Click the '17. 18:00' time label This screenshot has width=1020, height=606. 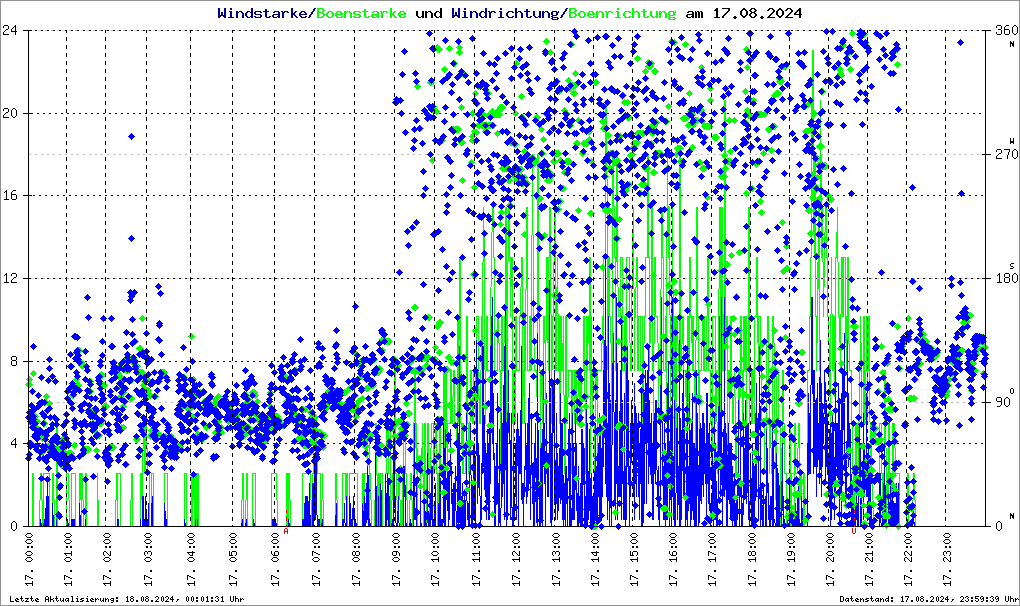pos(753,559)
